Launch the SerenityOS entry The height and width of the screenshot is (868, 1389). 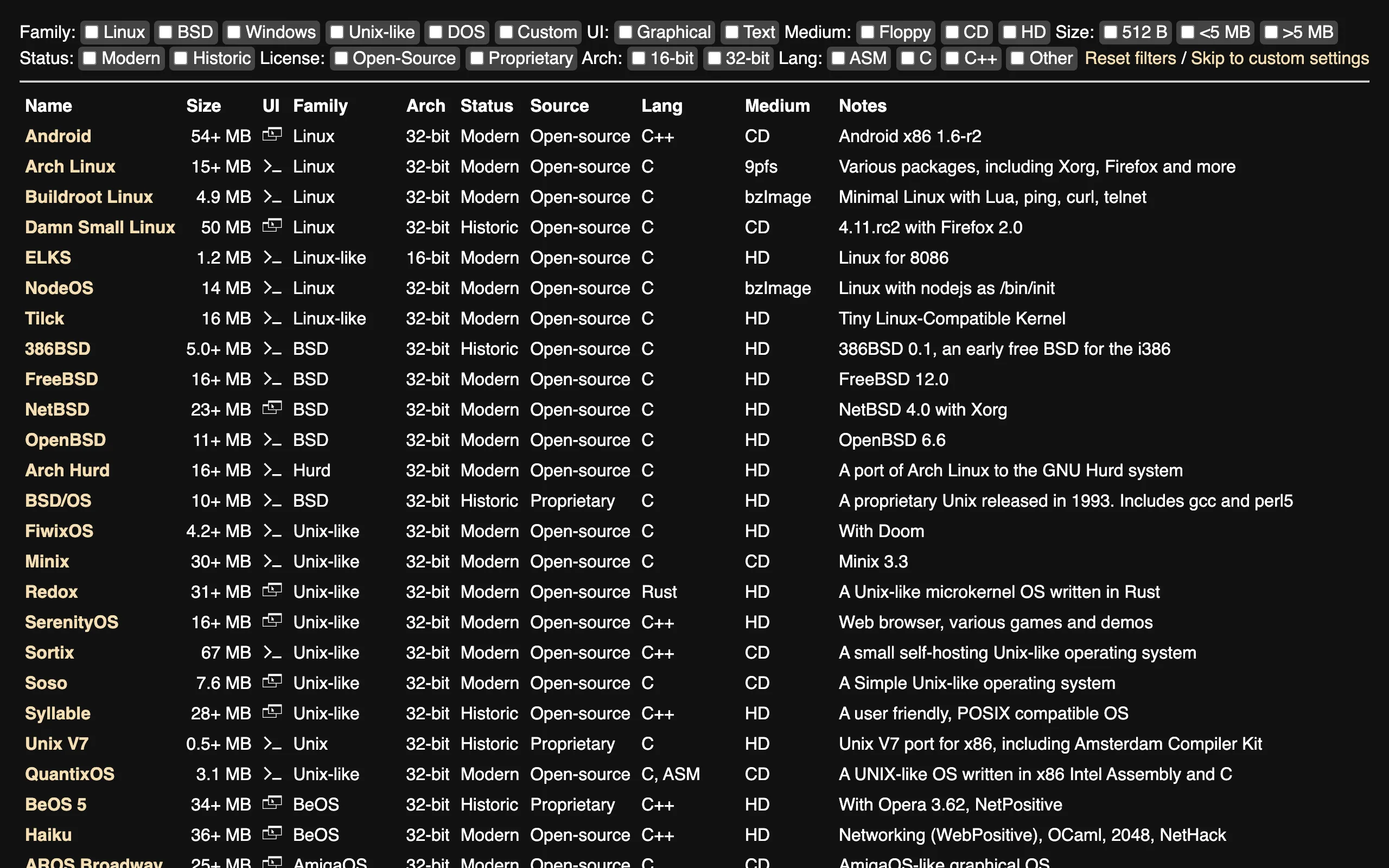pos(72,622)
